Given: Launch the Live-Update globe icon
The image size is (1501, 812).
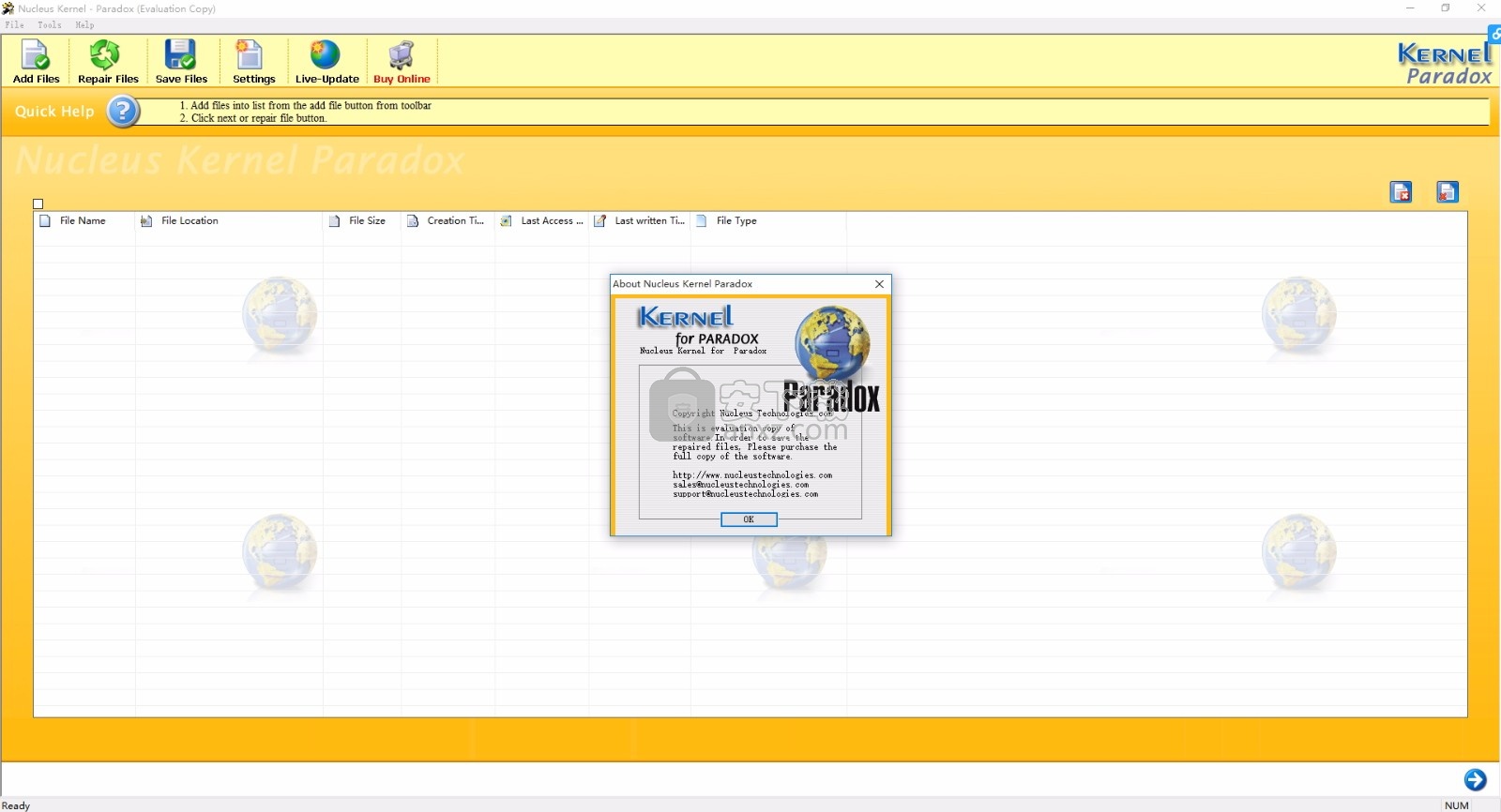Looking at the screenshot, I should tap(326, 62).
